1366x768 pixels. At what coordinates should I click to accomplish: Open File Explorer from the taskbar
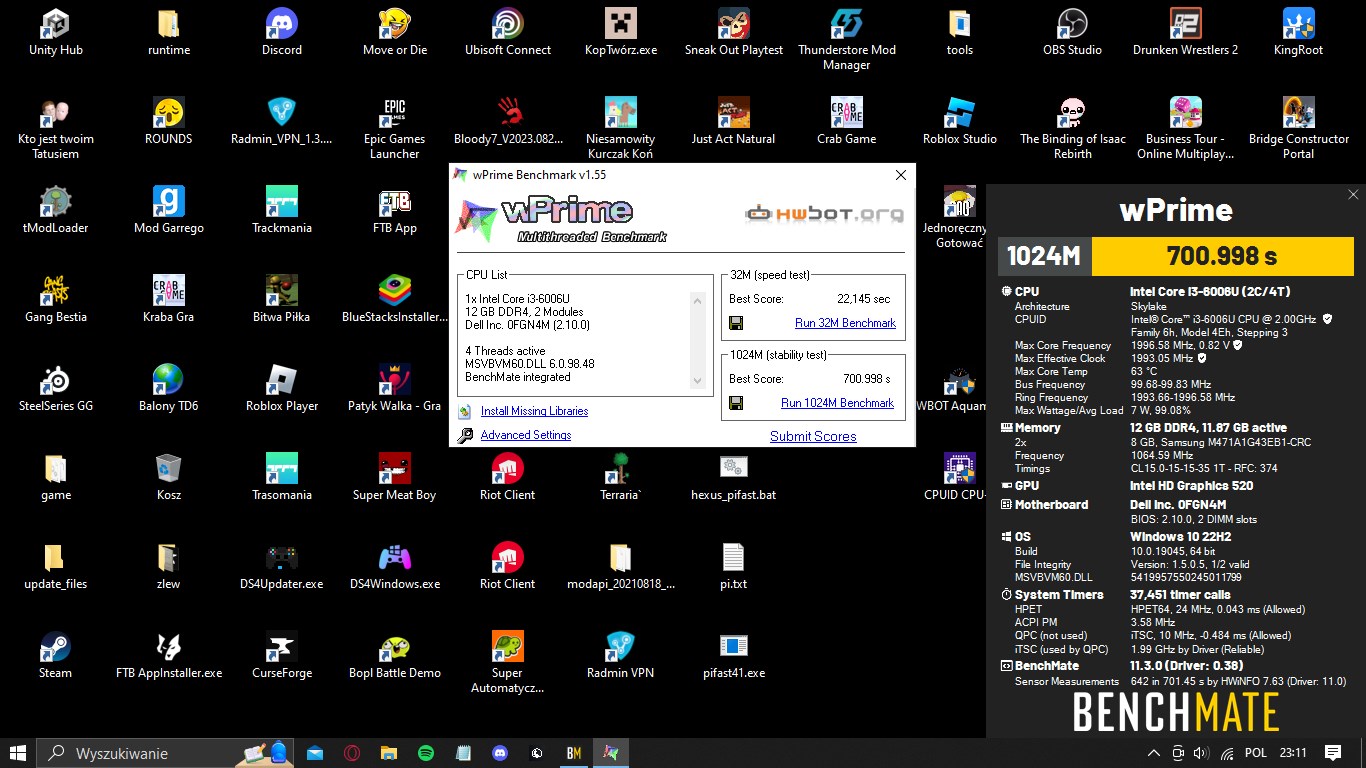(x=388, y=753)
